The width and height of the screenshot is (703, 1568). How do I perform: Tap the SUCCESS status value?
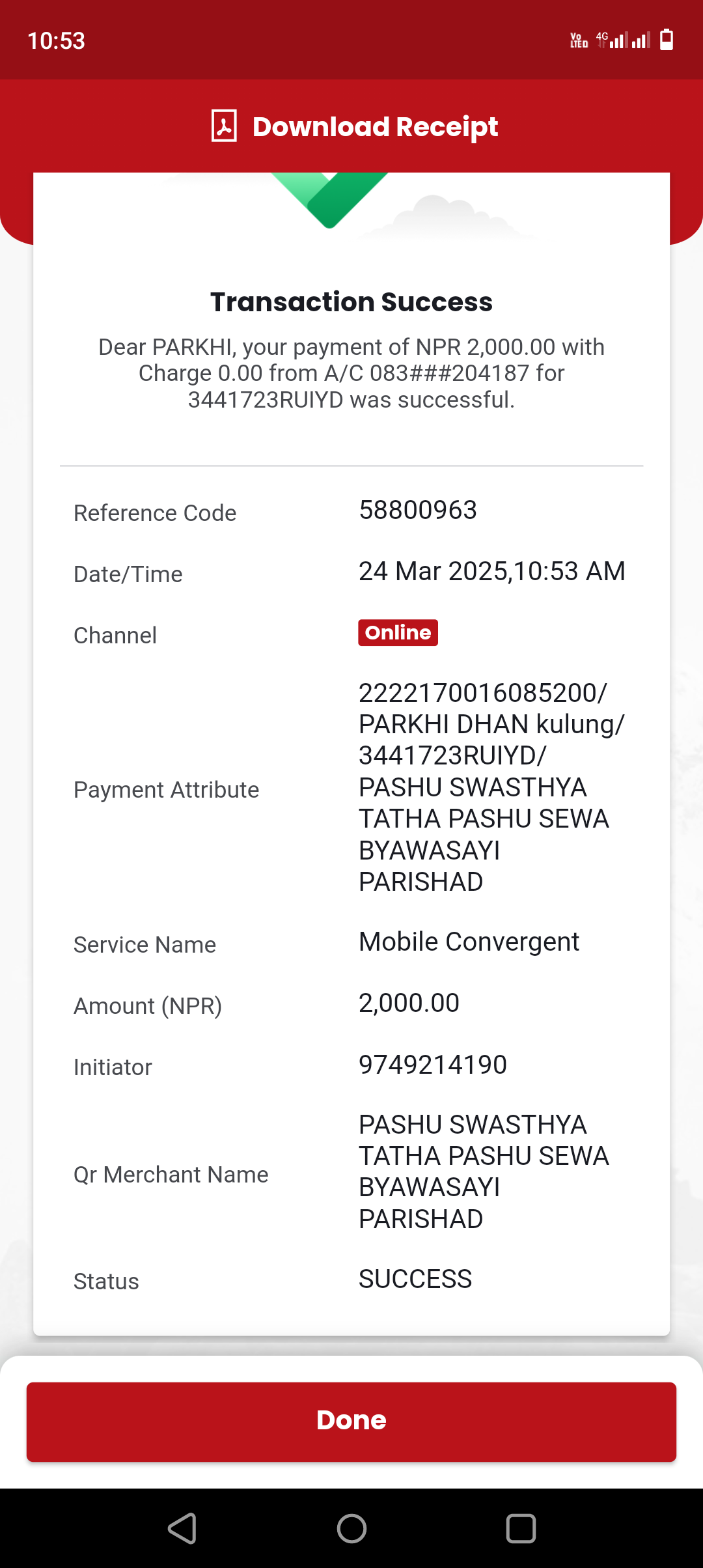(415, 1279)
